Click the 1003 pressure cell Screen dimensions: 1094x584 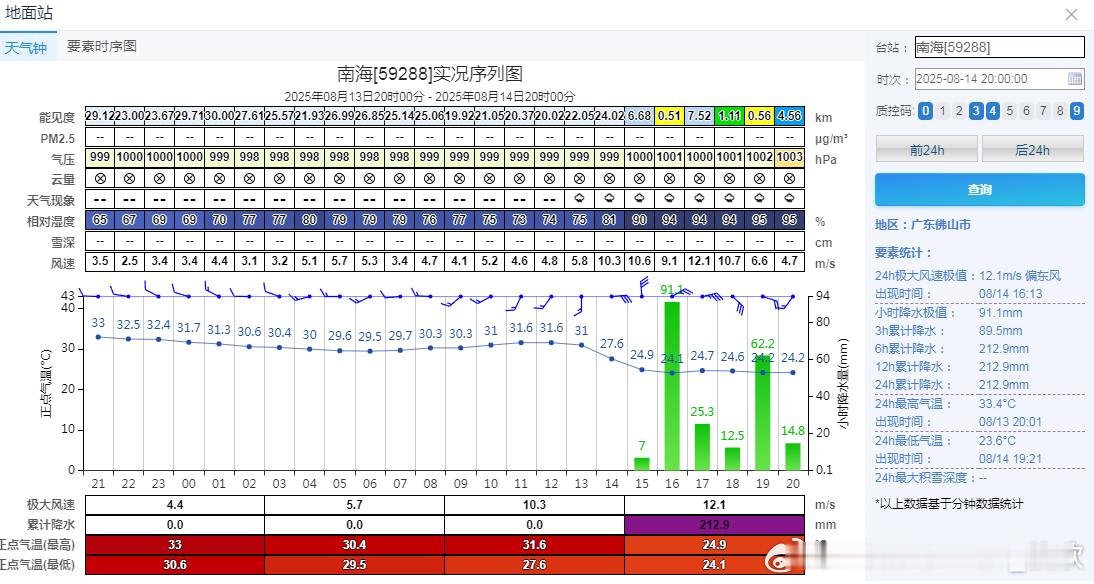(x=789, y=157)
